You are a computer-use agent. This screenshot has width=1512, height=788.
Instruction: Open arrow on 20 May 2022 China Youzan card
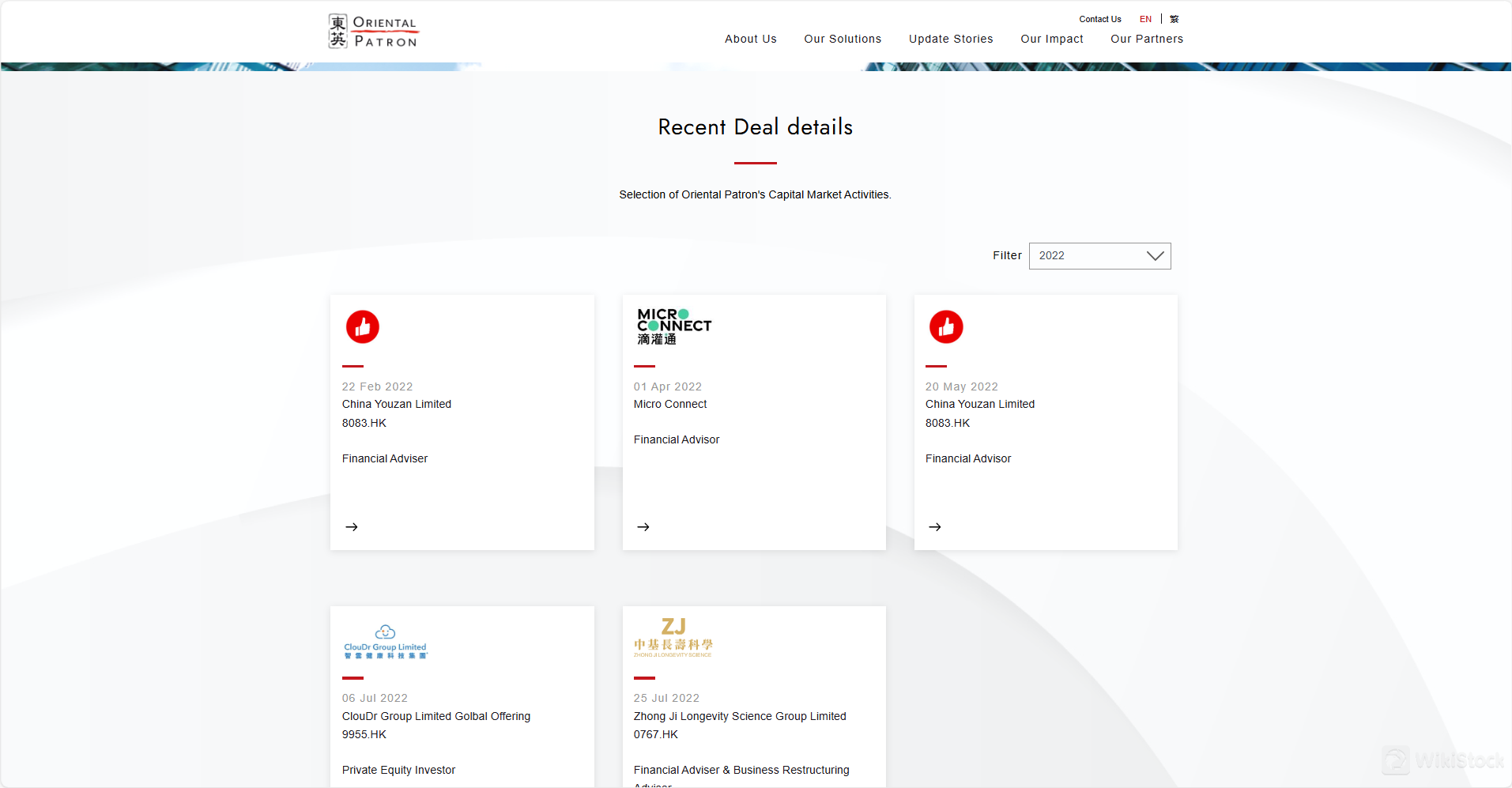[935, 526]
